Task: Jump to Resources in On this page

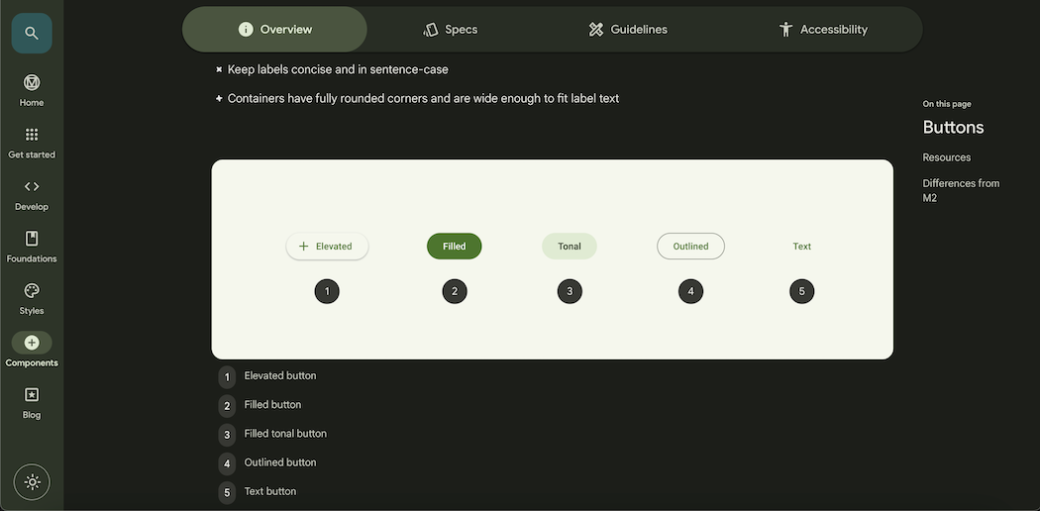Action: pyautogui.click(x=946, y=157)
